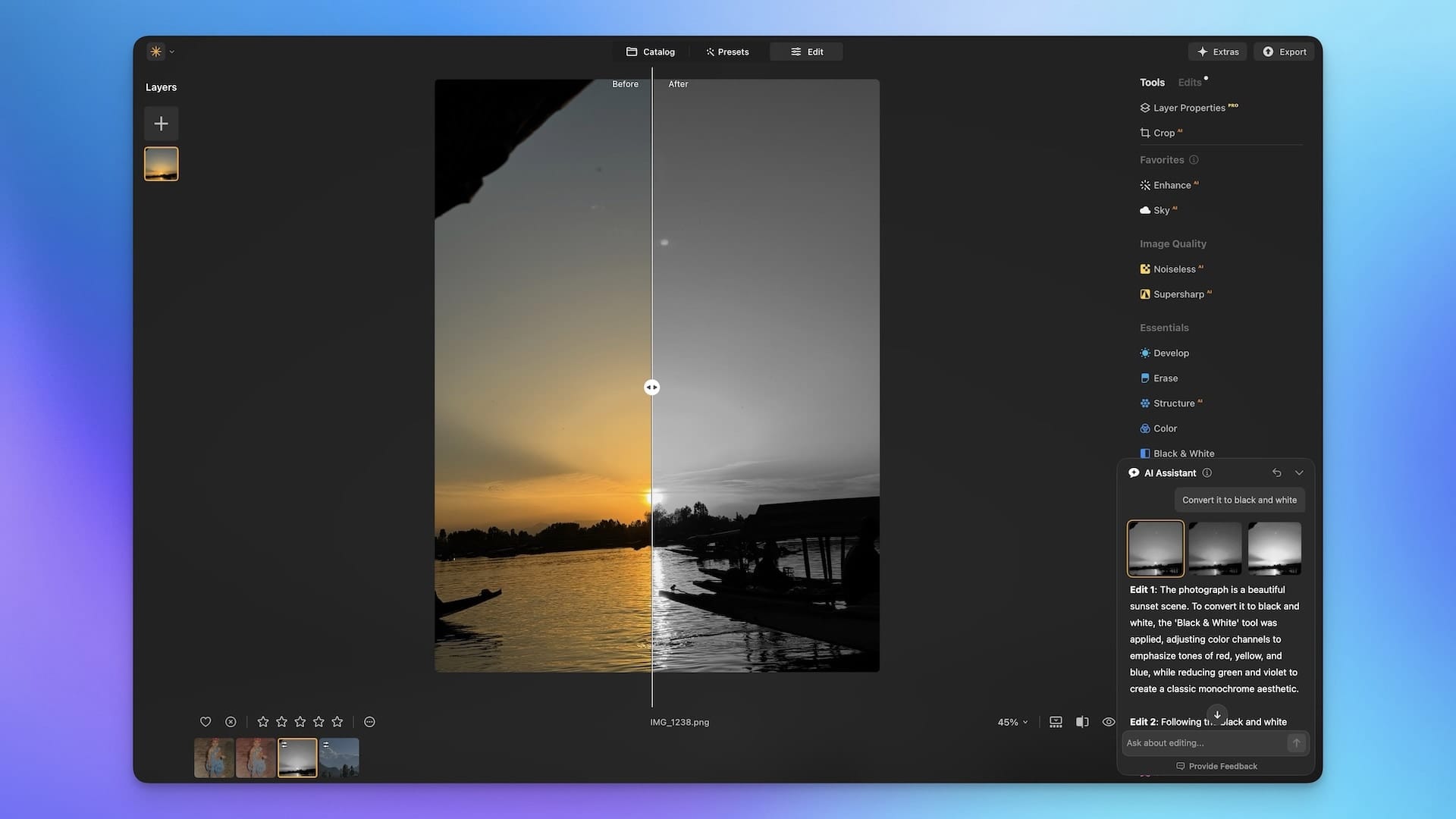Image resolution: width=1456 pixels, height=819 pixels.
Task: Click the send arrow in assistant input
Action: tap(1296, 743)
